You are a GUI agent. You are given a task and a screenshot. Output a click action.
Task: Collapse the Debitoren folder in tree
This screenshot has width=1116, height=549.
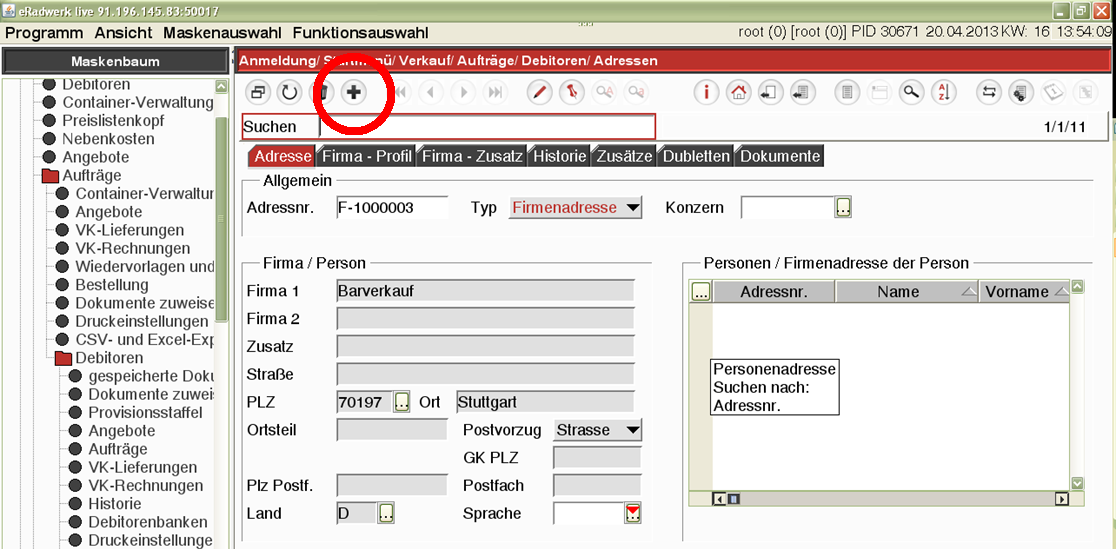click(64, 357)
